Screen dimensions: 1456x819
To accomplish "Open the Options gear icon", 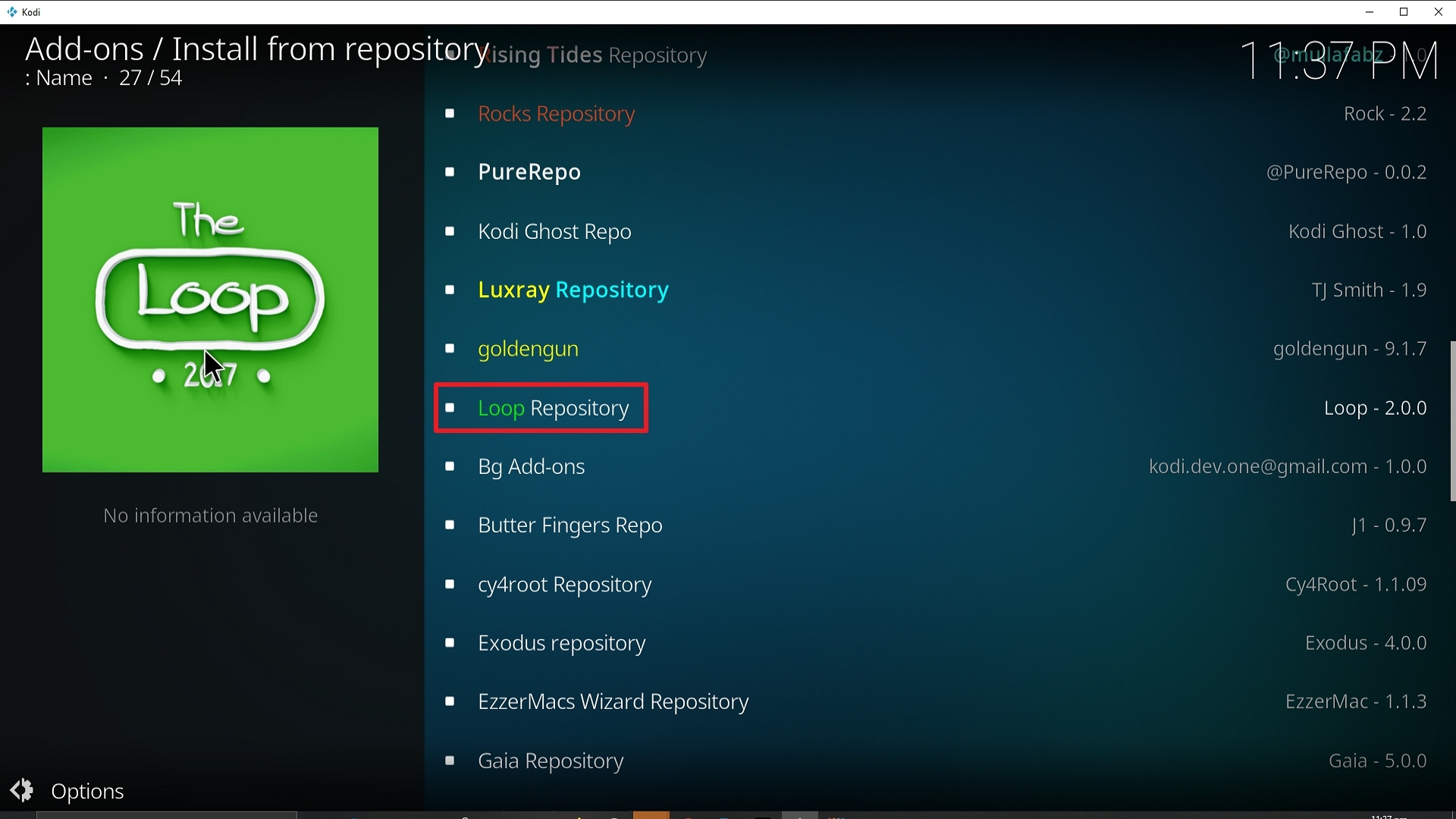I will (22, 790).
